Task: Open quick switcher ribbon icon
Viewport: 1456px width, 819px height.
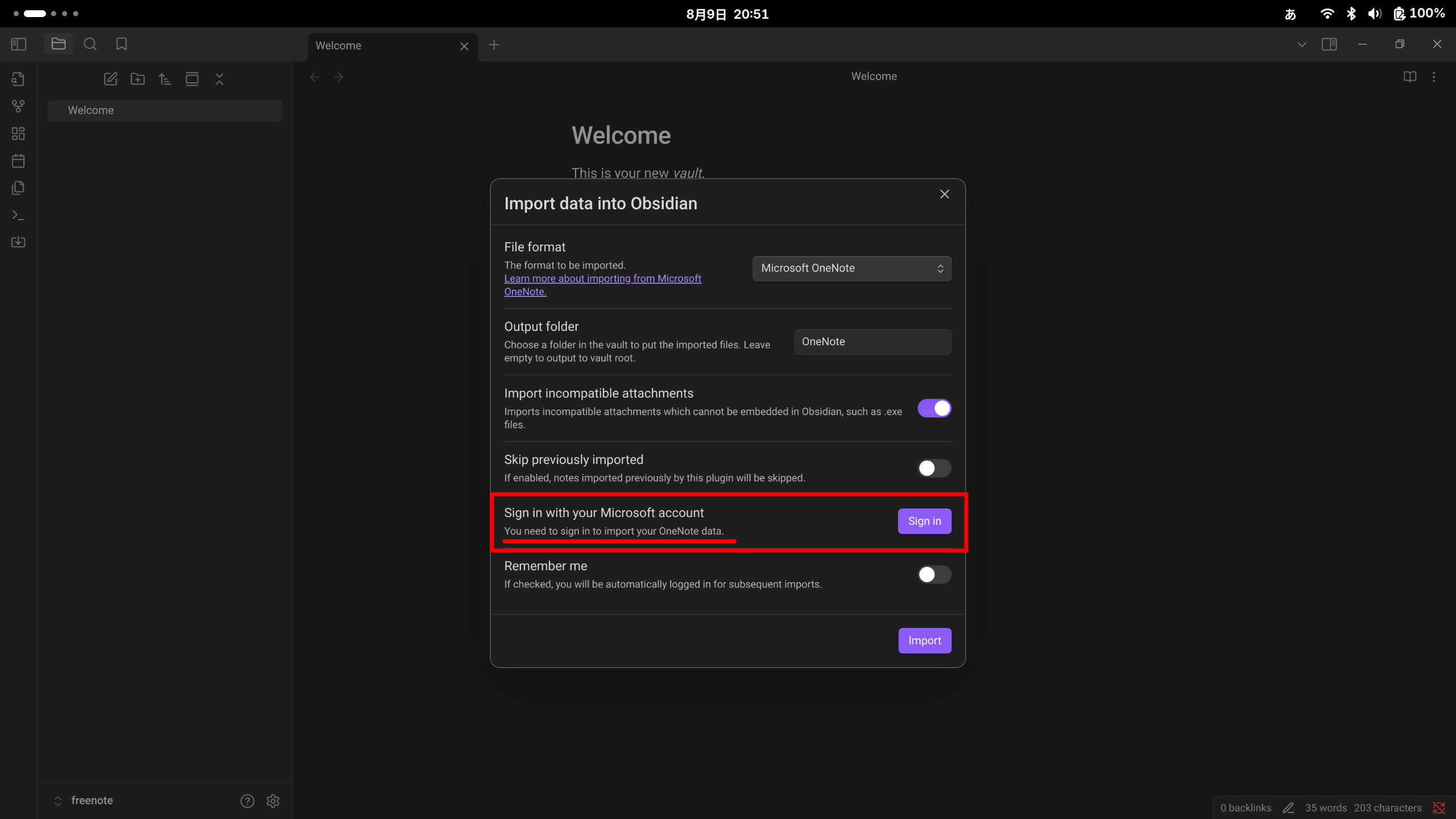Action: point(18,79)
